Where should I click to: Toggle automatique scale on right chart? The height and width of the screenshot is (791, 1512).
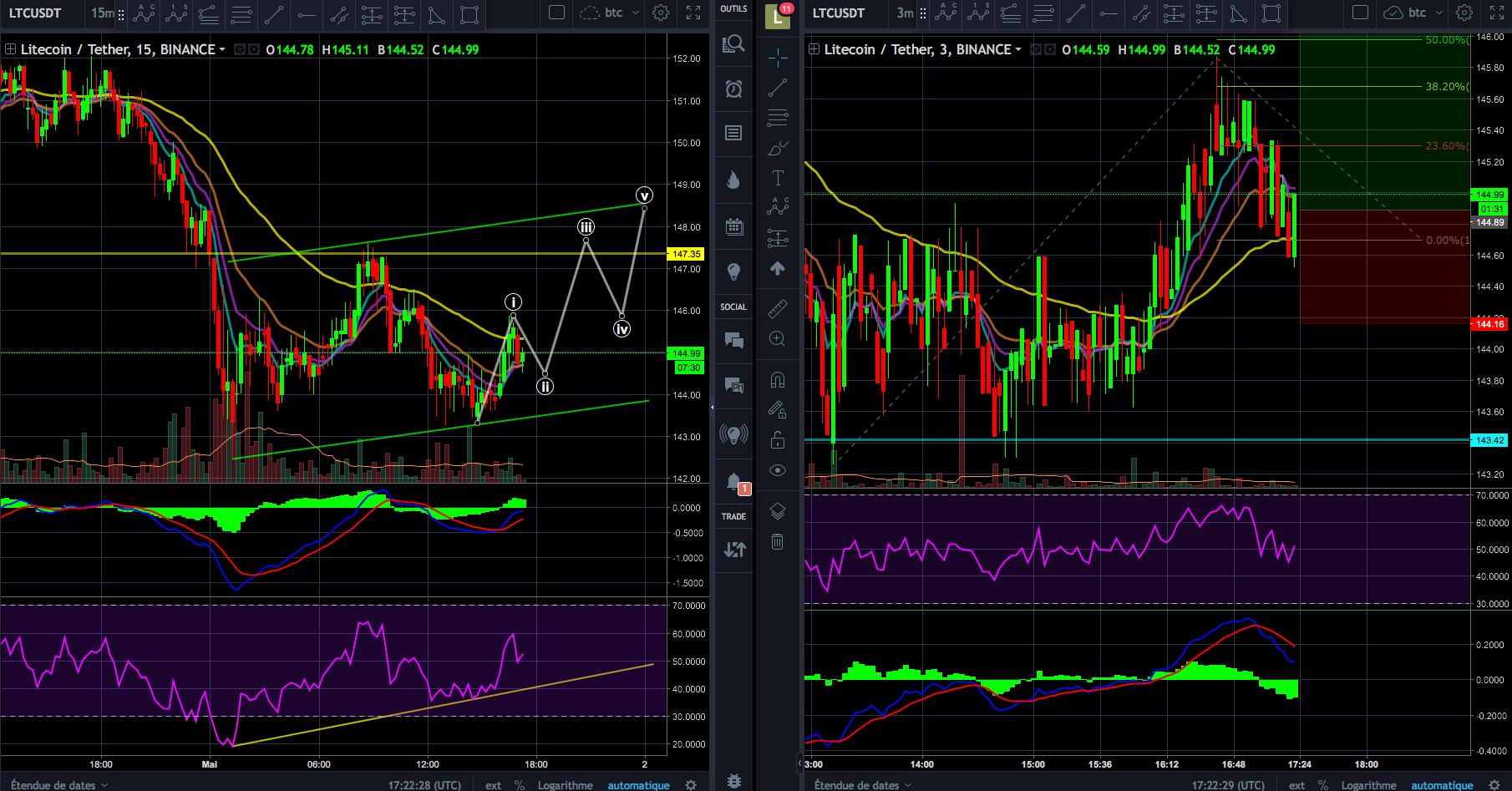click(x=1442, y=785)
